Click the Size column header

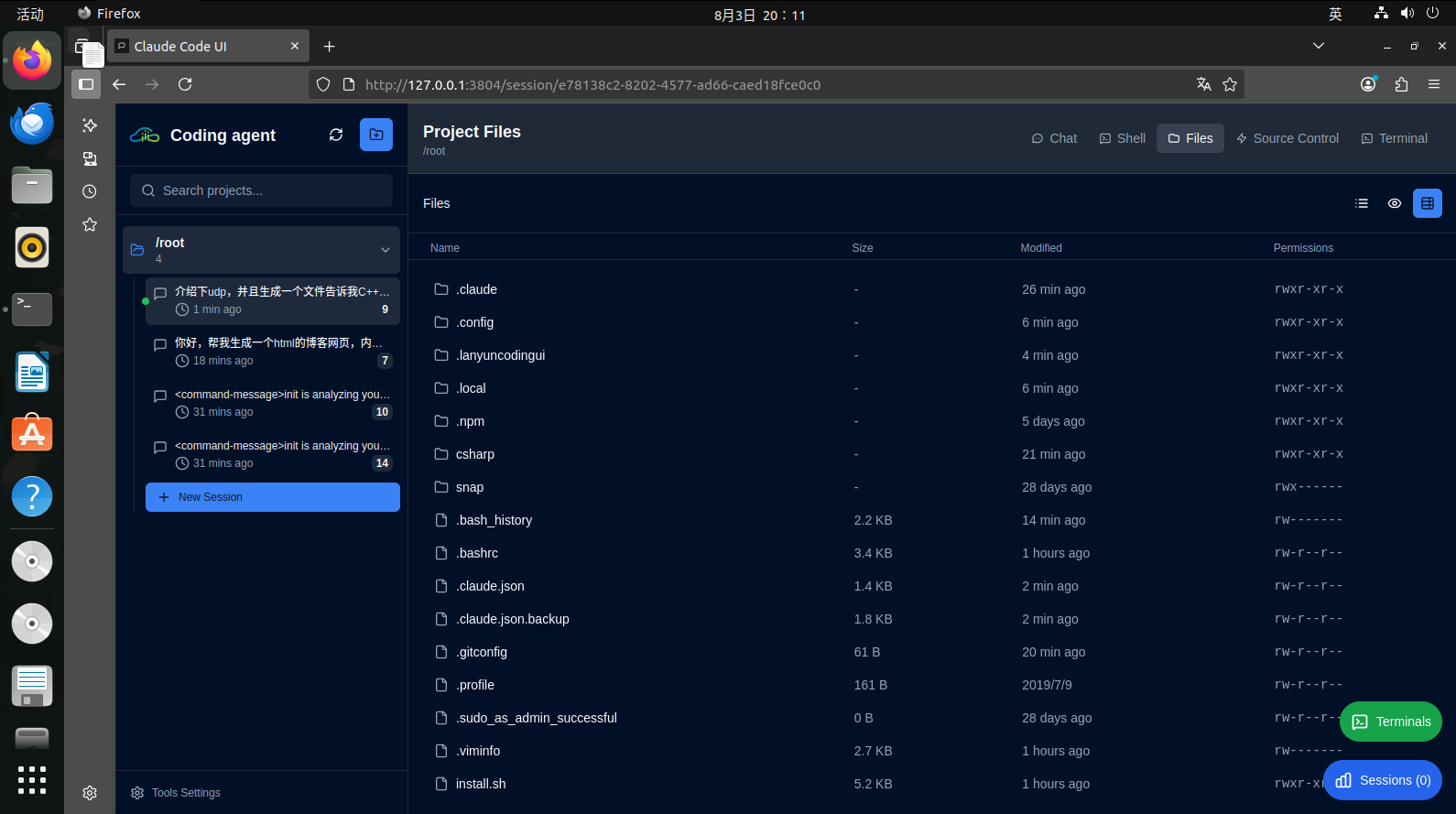[x=863, y=248]
